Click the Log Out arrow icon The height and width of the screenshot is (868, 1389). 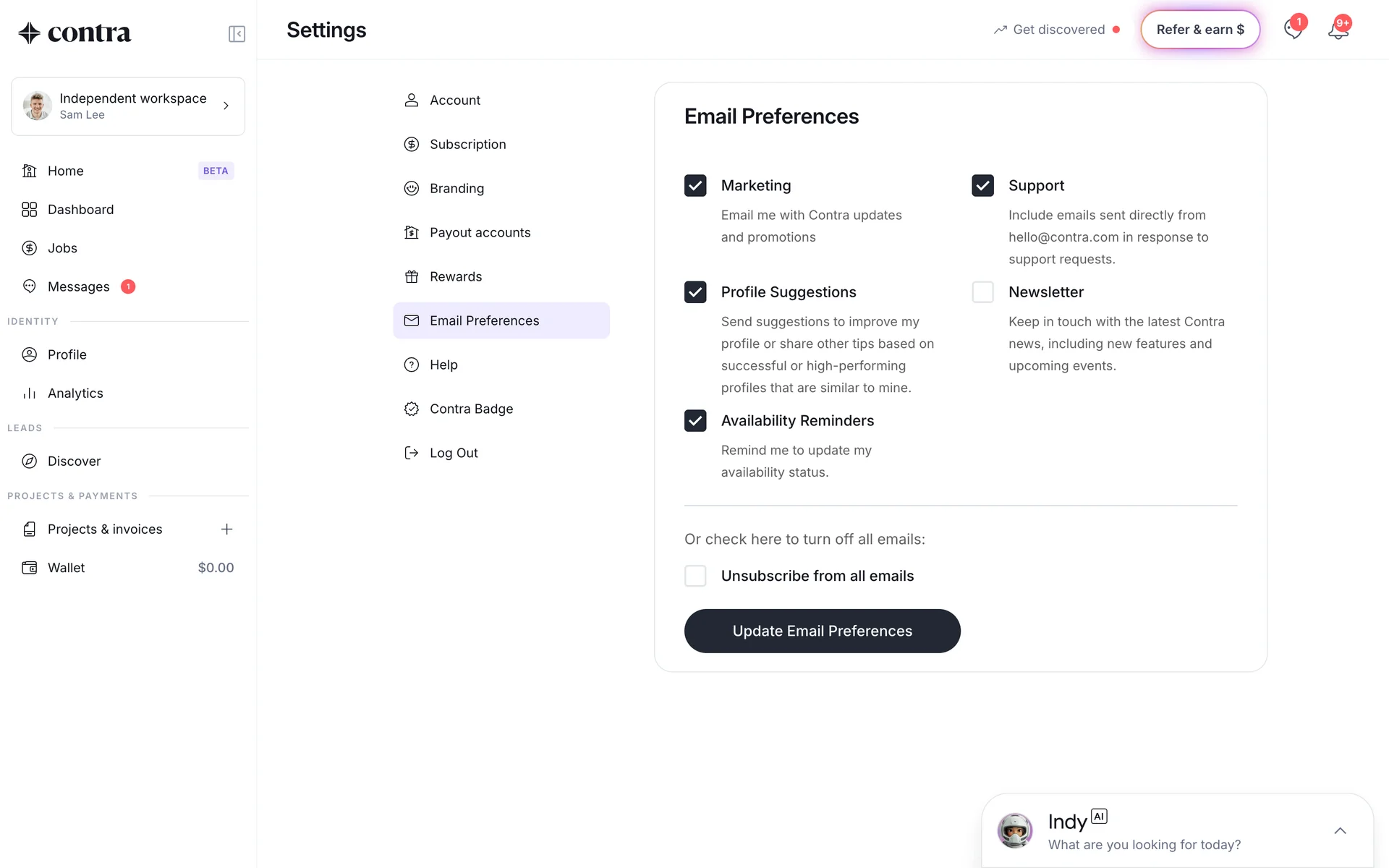tap(412, 453)
